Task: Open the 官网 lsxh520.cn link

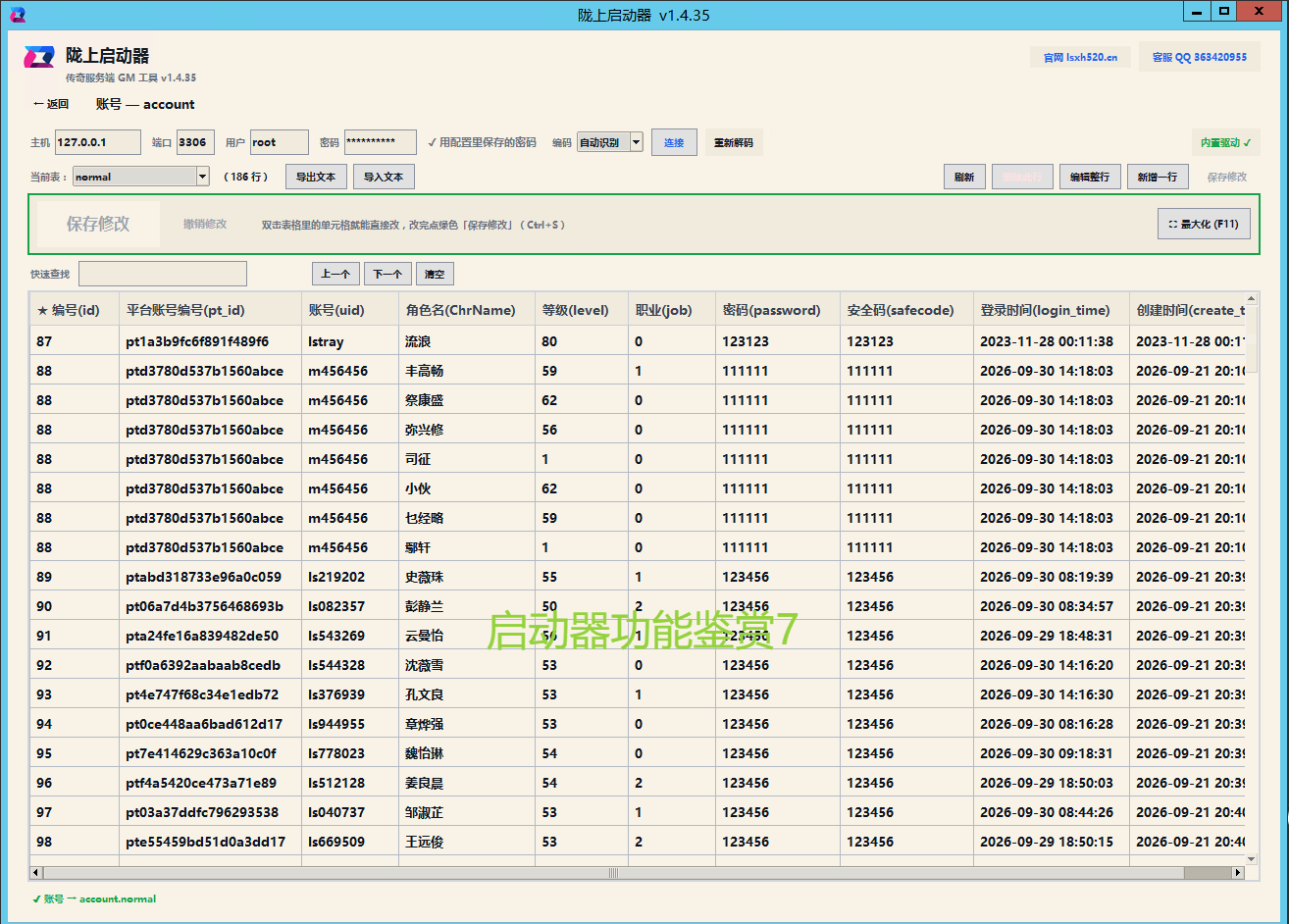Action: pos(1080,57)
